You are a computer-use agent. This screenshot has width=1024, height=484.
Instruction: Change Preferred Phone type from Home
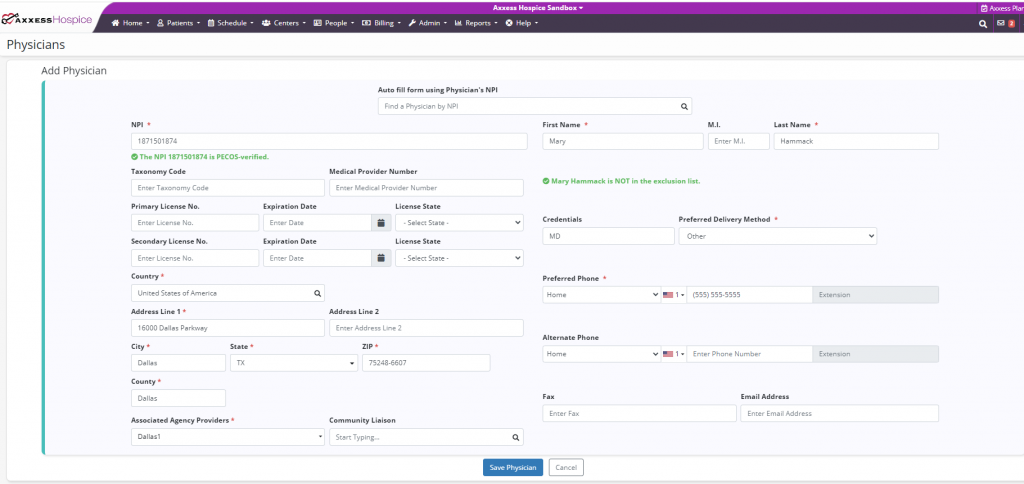click(x=600, y=295)
